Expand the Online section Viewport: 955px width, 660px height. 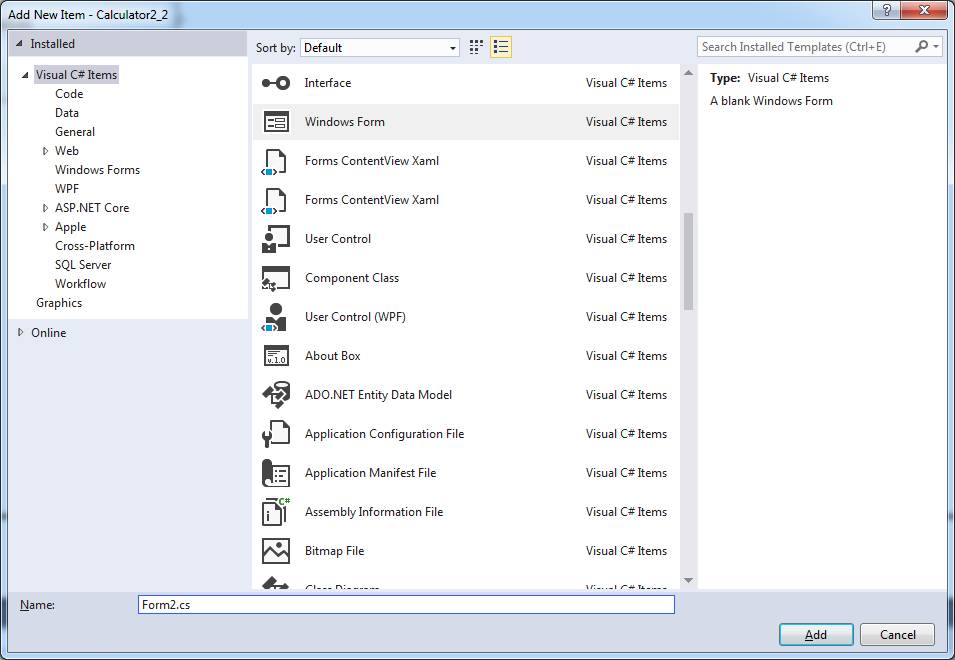point(21,333)
